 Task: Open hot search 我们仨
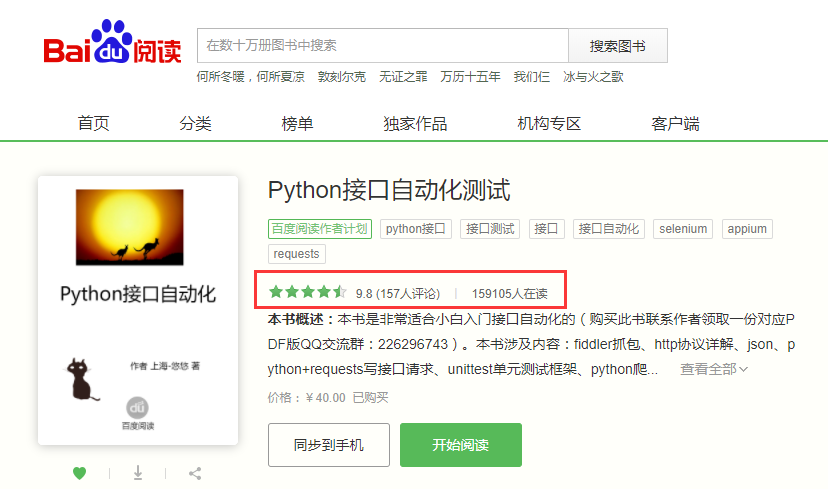click(x=532, y=77)
